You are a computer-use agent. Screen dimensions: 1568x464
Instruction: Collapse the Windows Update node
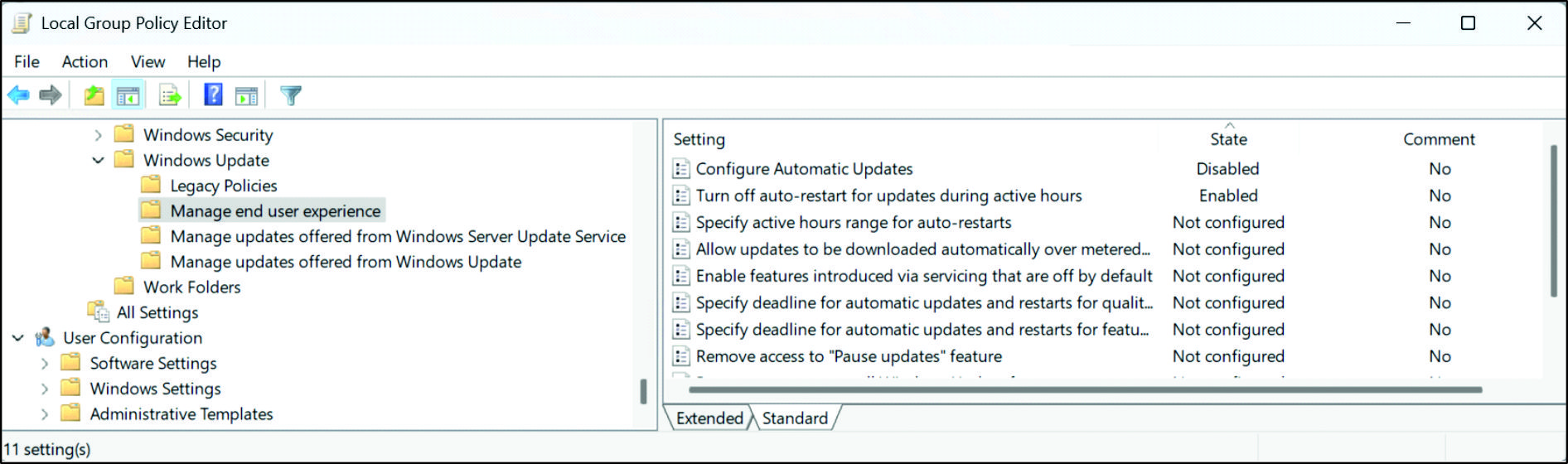click(x=98, y=160)
